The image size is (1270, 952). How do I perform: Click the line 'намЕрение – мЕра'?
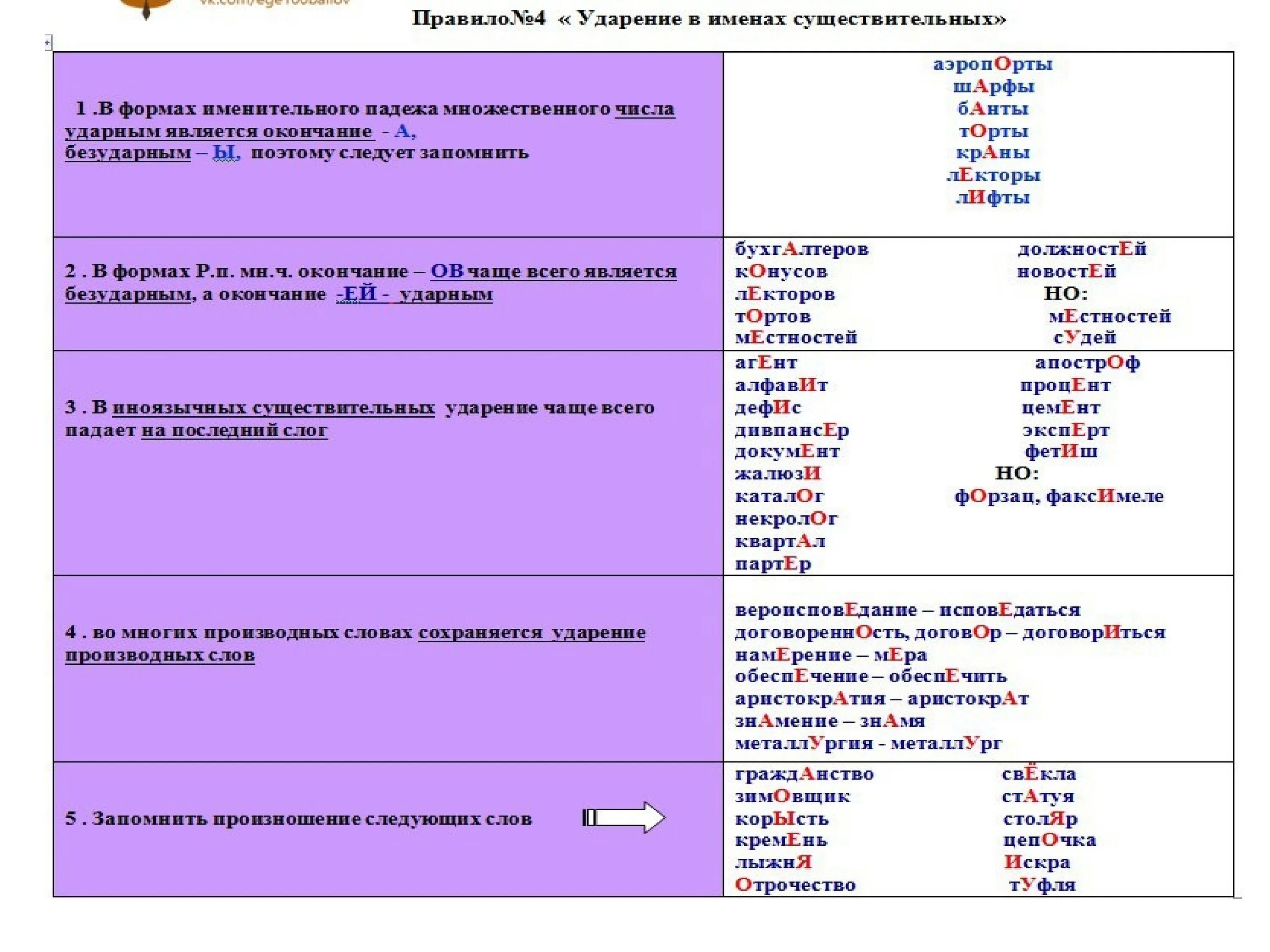point(830,655)
